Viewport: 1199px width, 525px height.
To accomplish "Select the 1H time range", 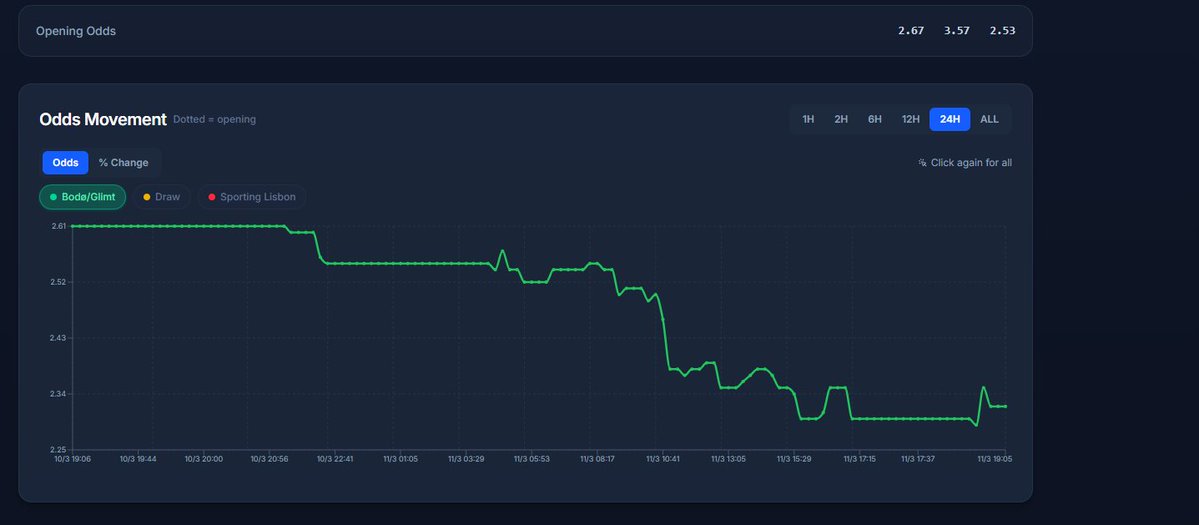I will click(x=807, y=119).
